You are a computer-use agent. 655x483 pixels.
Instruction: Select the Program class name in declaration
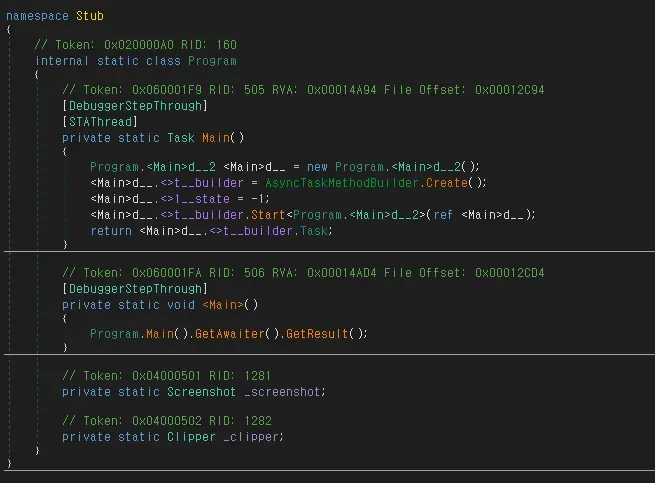coord(213,61)
